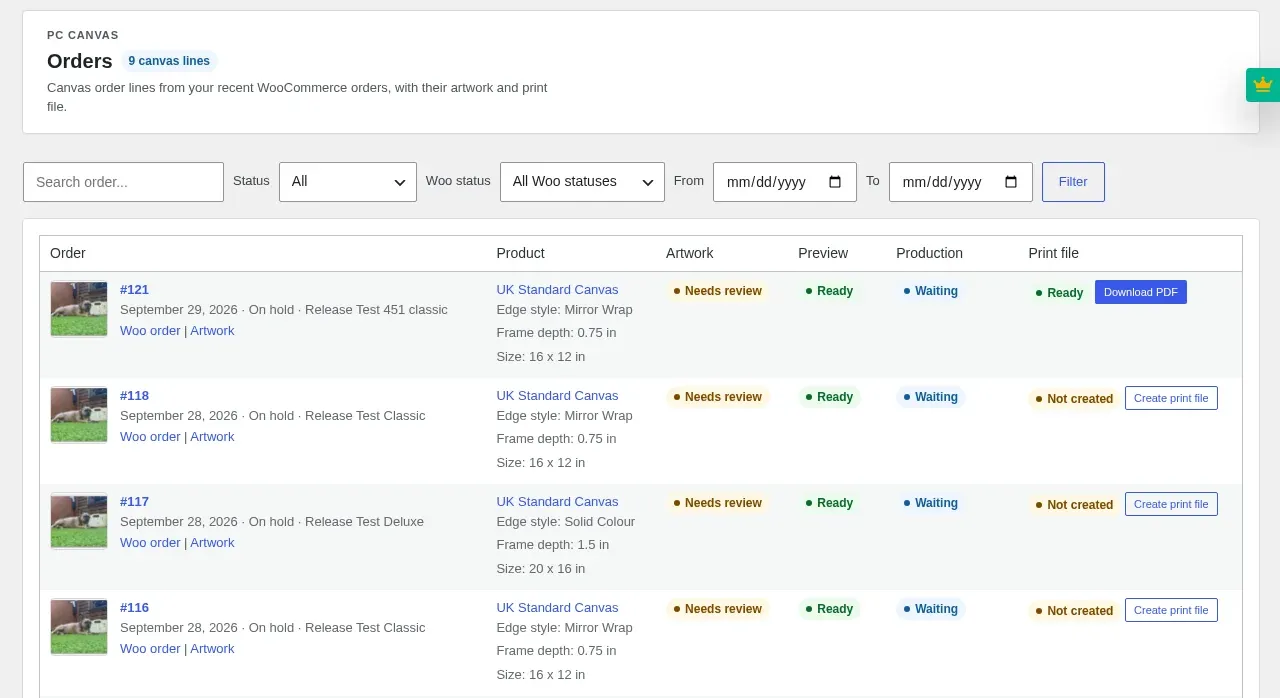Click the Print file column header

[x=1054, y=253]
